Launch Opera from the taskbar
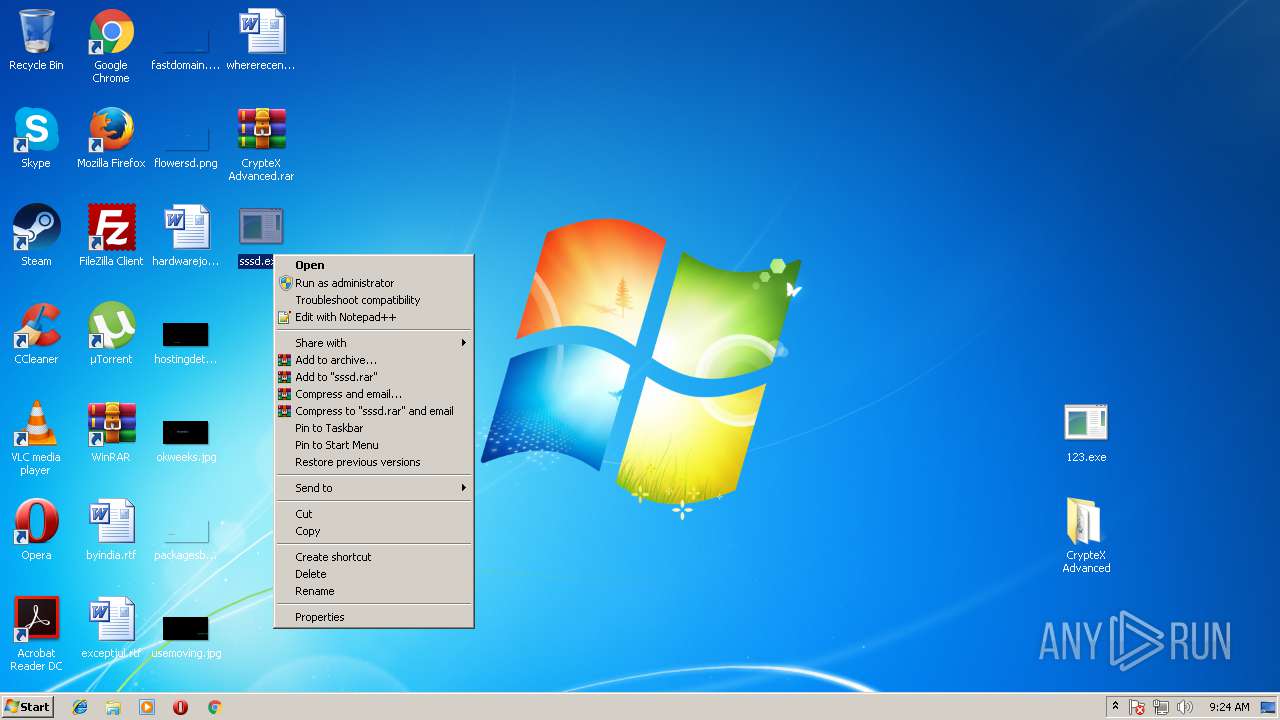This screenshot has width=1280, height=720. (x=180, y=707)
